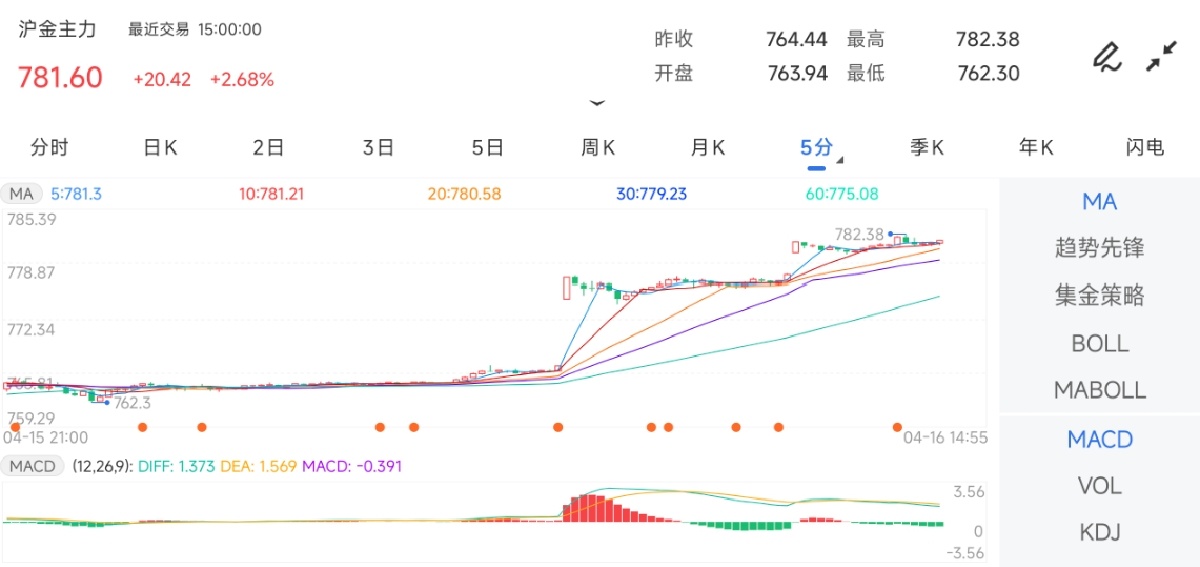Screen dimensions: 1200x567
Task: Click the 30:779.23 MA30 value
Action: (x=651, y=194)
